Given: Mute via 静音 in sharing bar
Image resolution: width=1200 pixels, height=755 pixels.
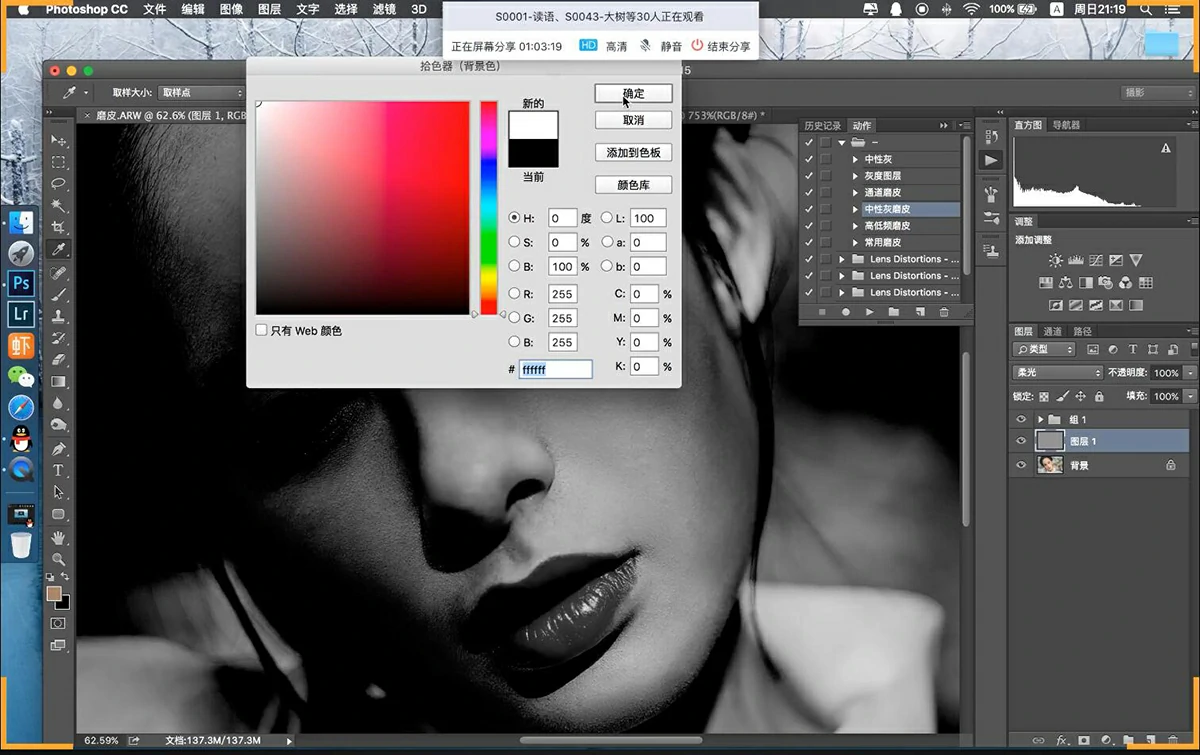Looking at the screenshot, I should tap(661, 46).
